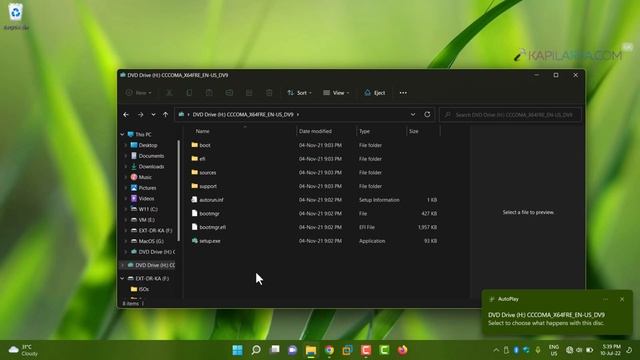The width and height of the screenshot is (640, 360).
Task: Open Task View on the taskbar
Action: click(275, 350)
